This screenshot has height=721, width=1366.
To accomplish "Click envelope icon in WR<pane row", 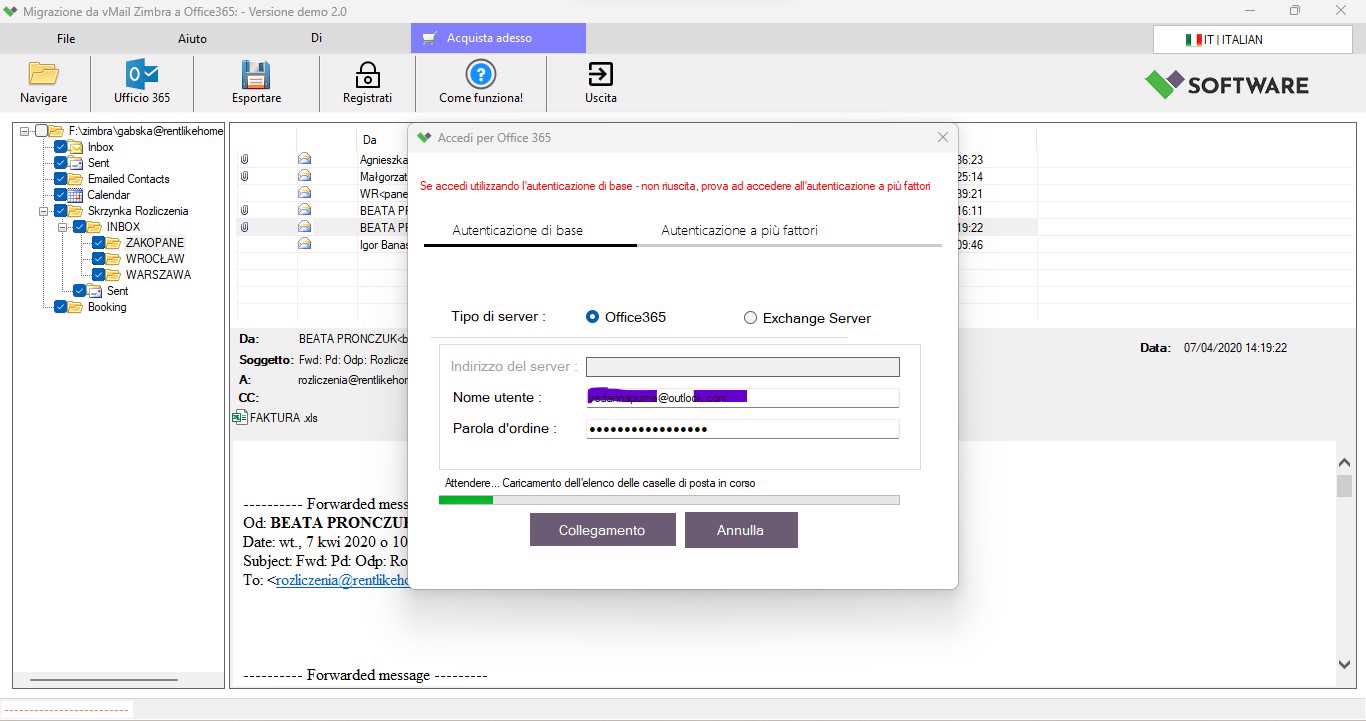I will click(304, 193).
